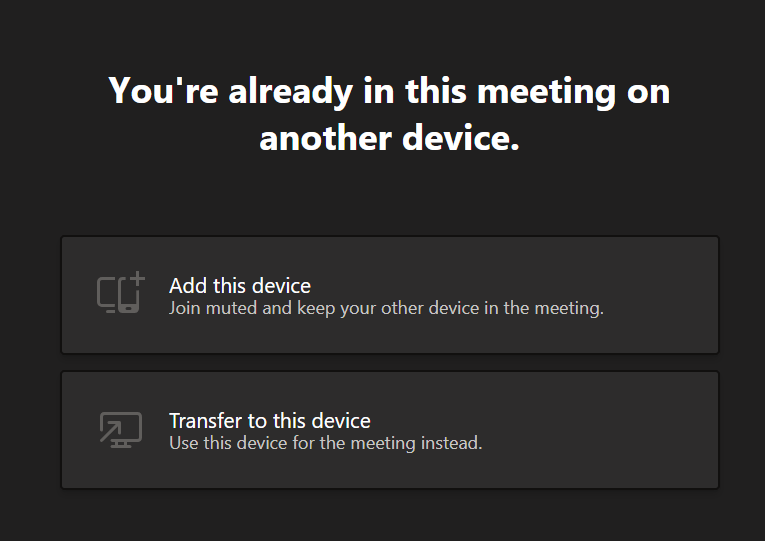Click the 'Add this device' title text

click(x=240, y=285)
